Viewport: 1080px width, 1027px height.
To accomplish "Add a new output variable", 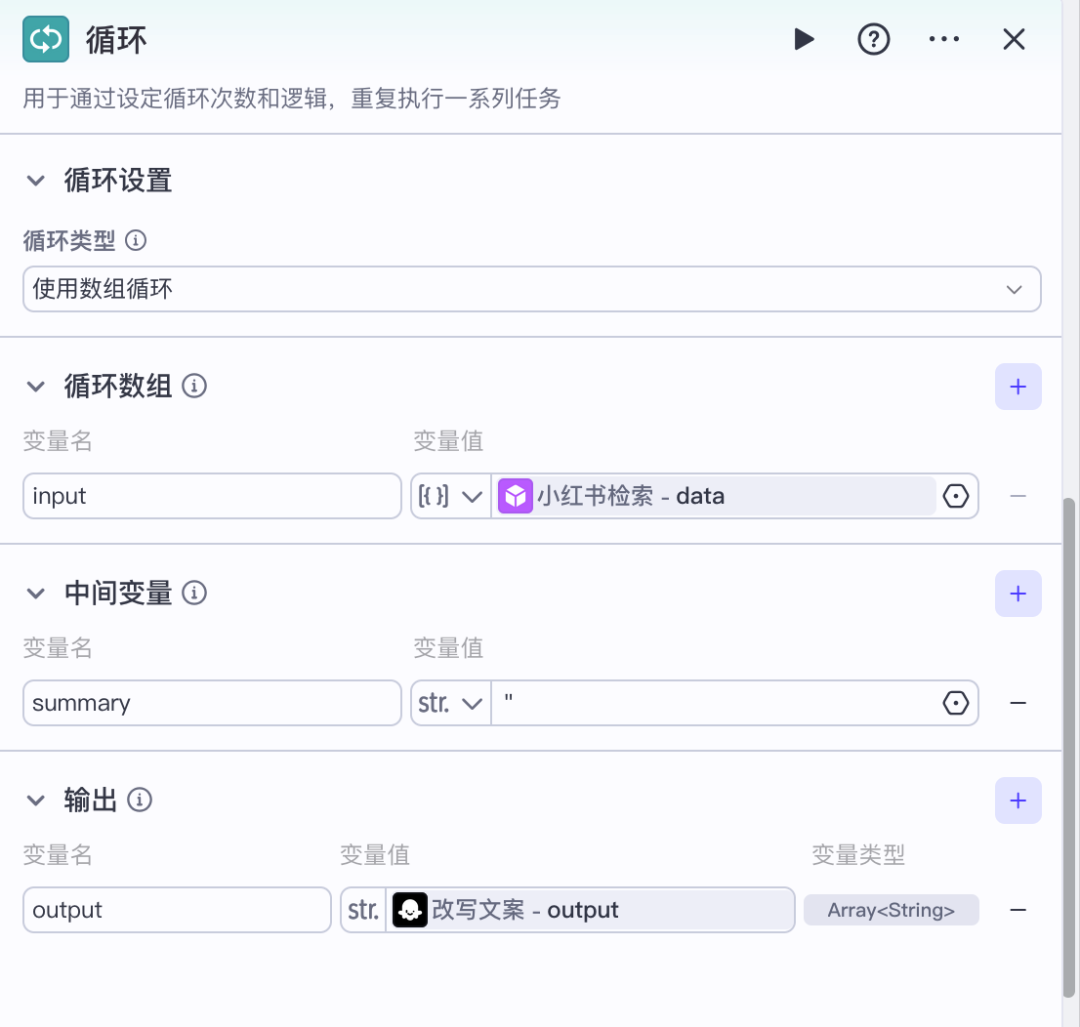I will tap(1018, 801).
